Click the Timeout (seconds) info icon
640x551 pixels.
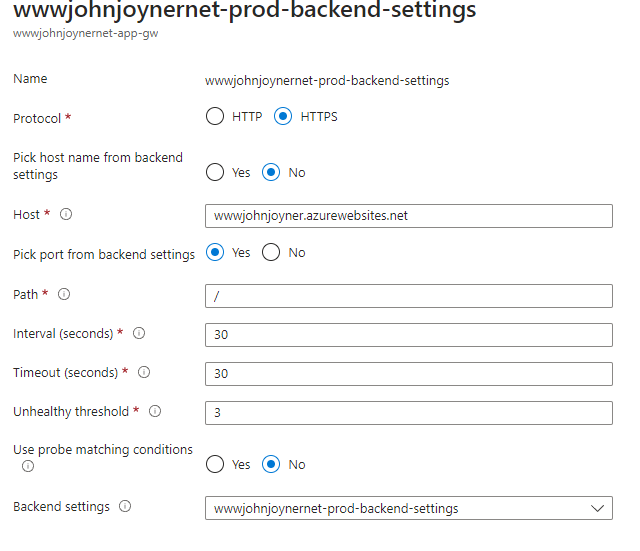pos(144,372)
